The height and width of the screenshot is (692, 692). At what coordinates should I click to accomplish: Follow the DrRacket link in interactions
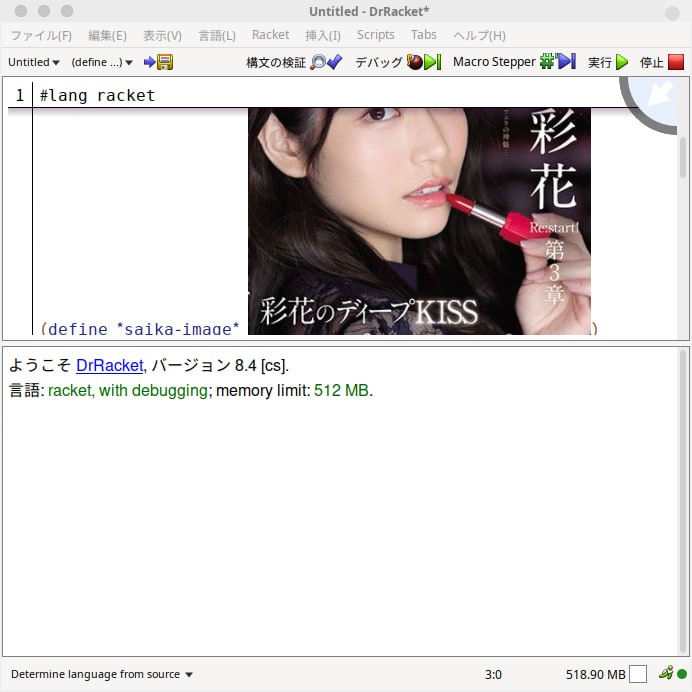tap(109, 365)
